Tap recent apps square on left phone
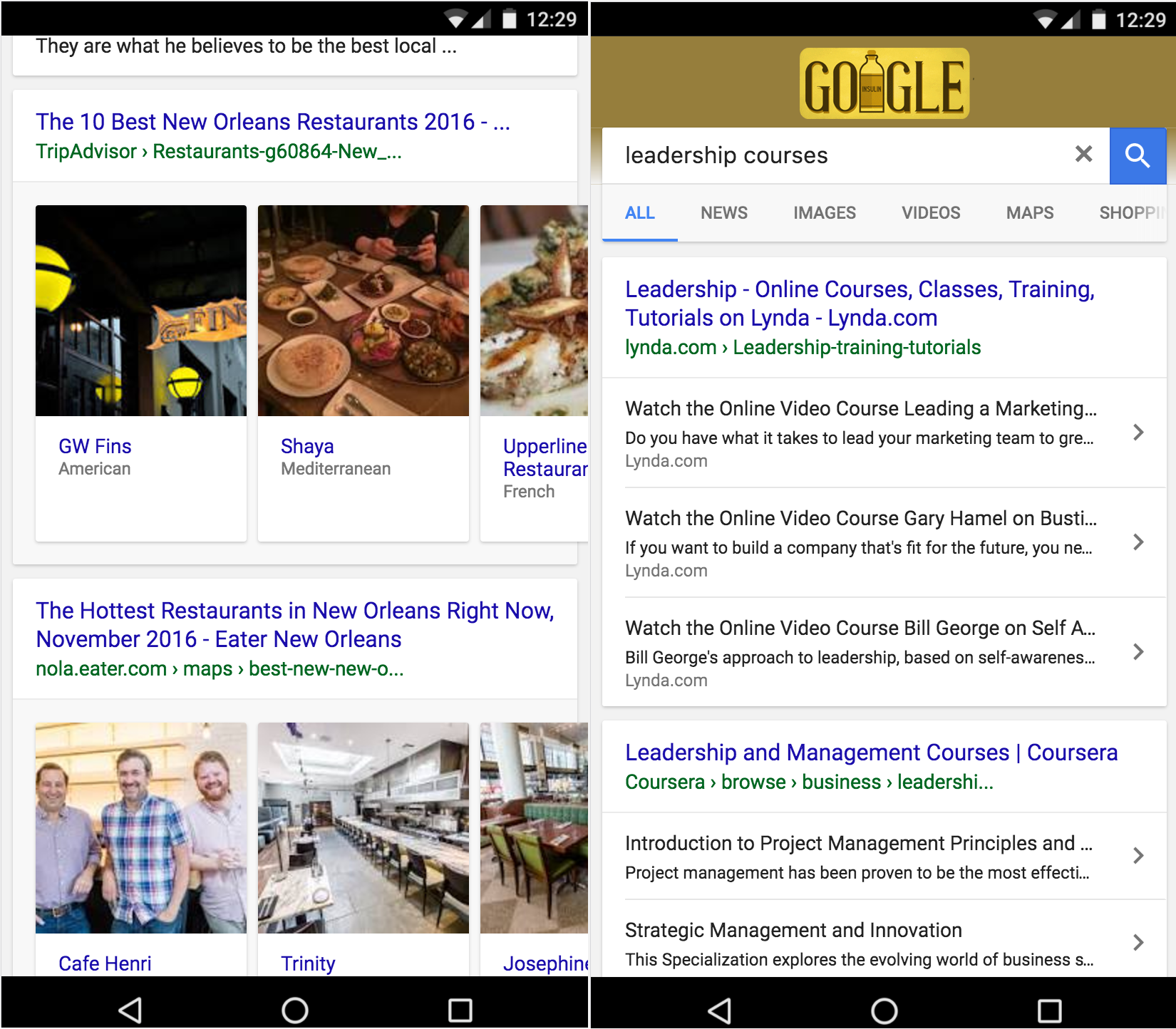 460,1010
